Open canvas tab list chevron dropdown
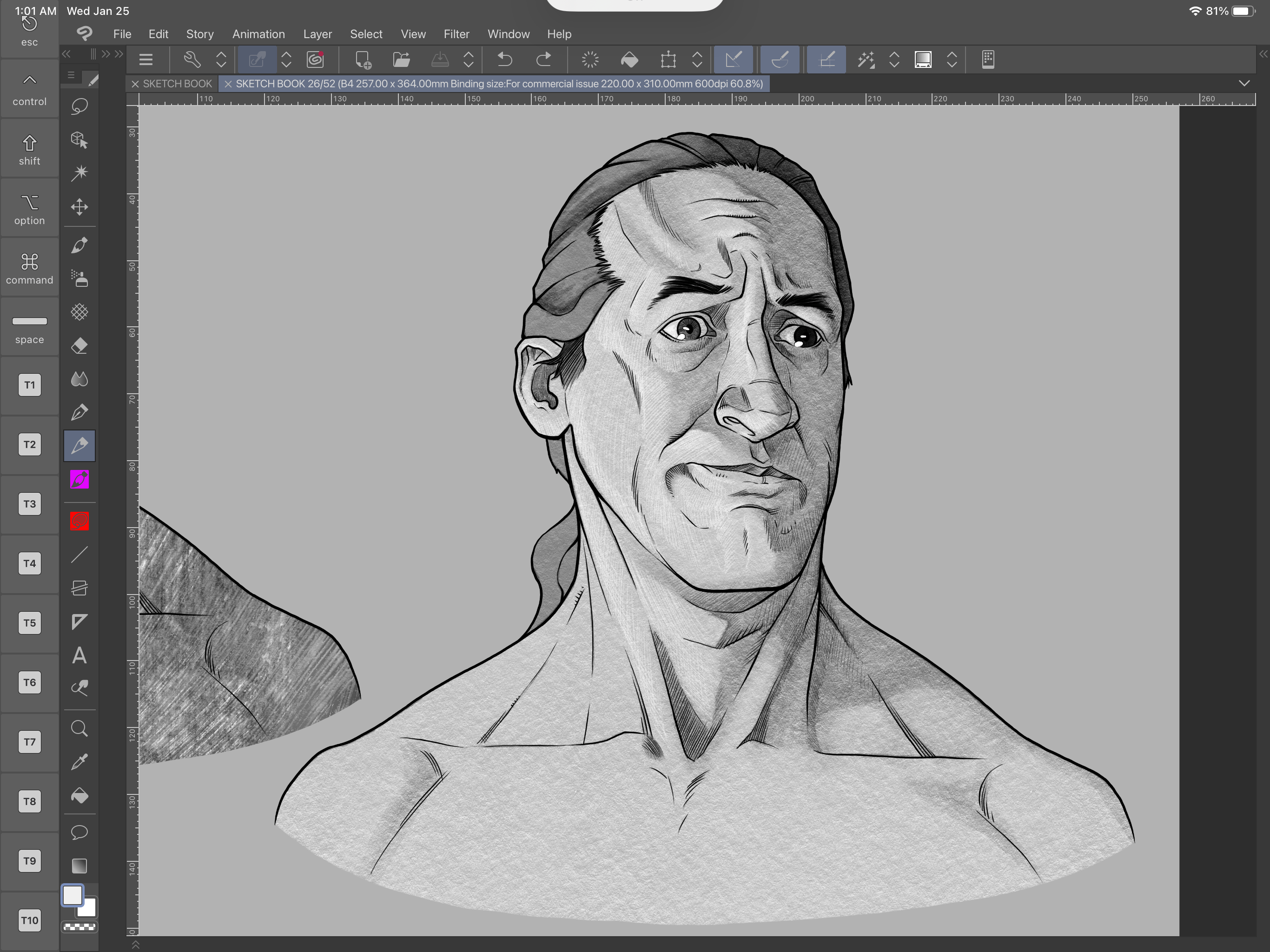 (1244, 83)
